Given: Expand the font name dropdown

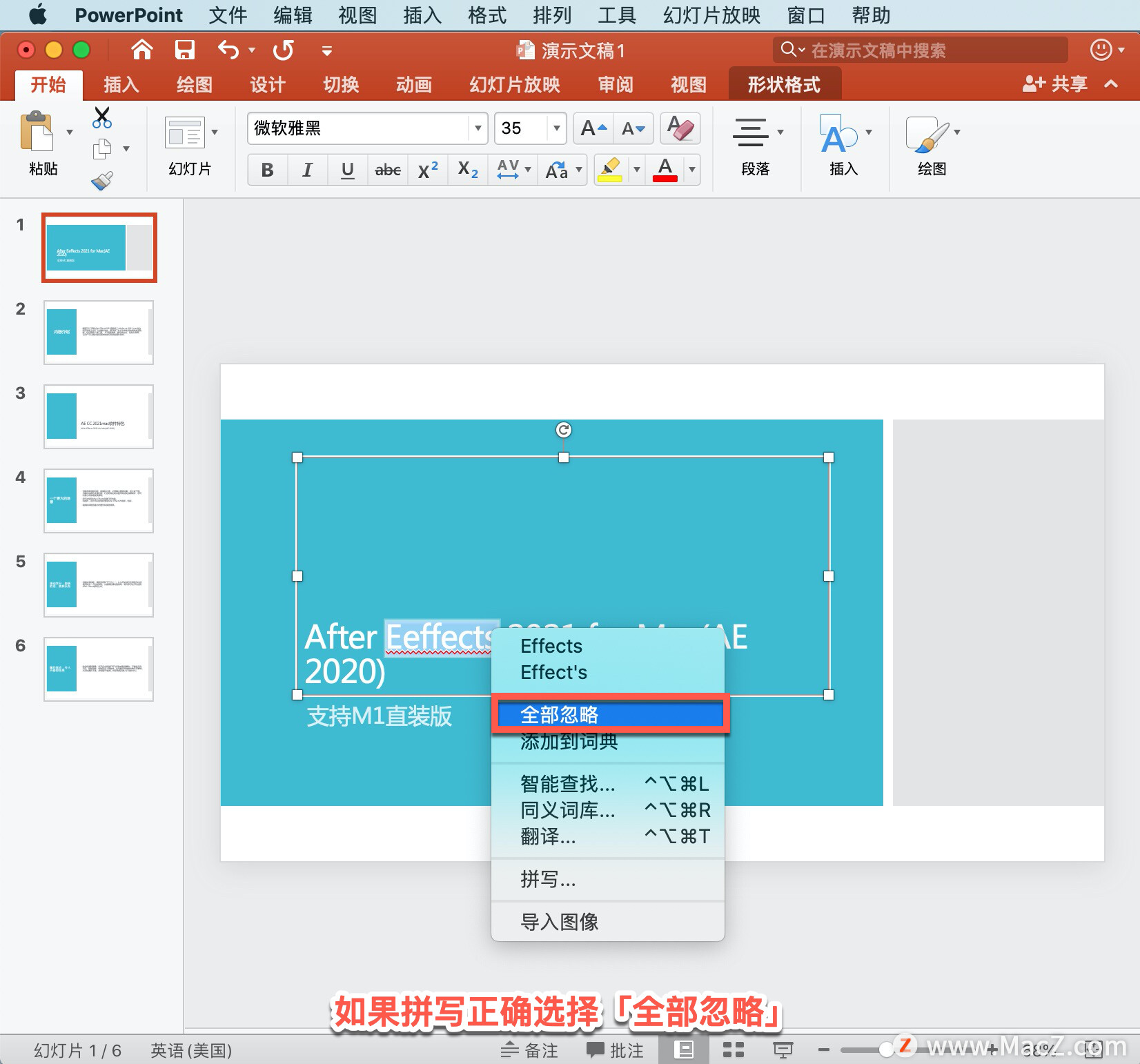Looking at the screenshot, I should (478, 128).
